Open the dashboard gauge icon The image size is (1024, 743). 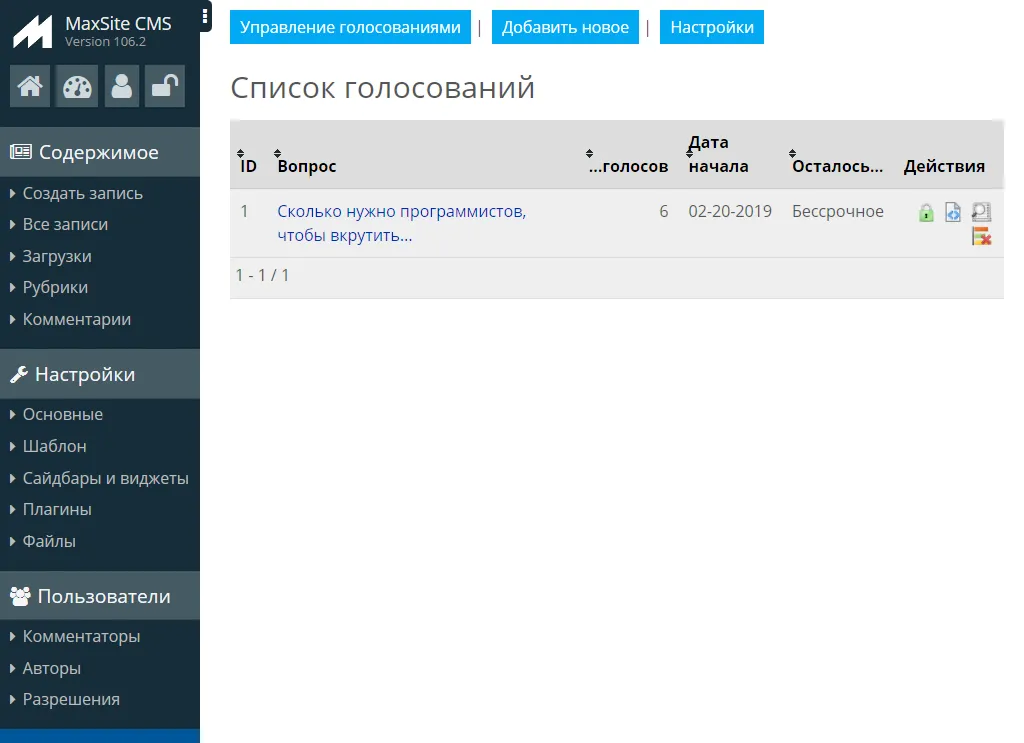tap(76, 87)
